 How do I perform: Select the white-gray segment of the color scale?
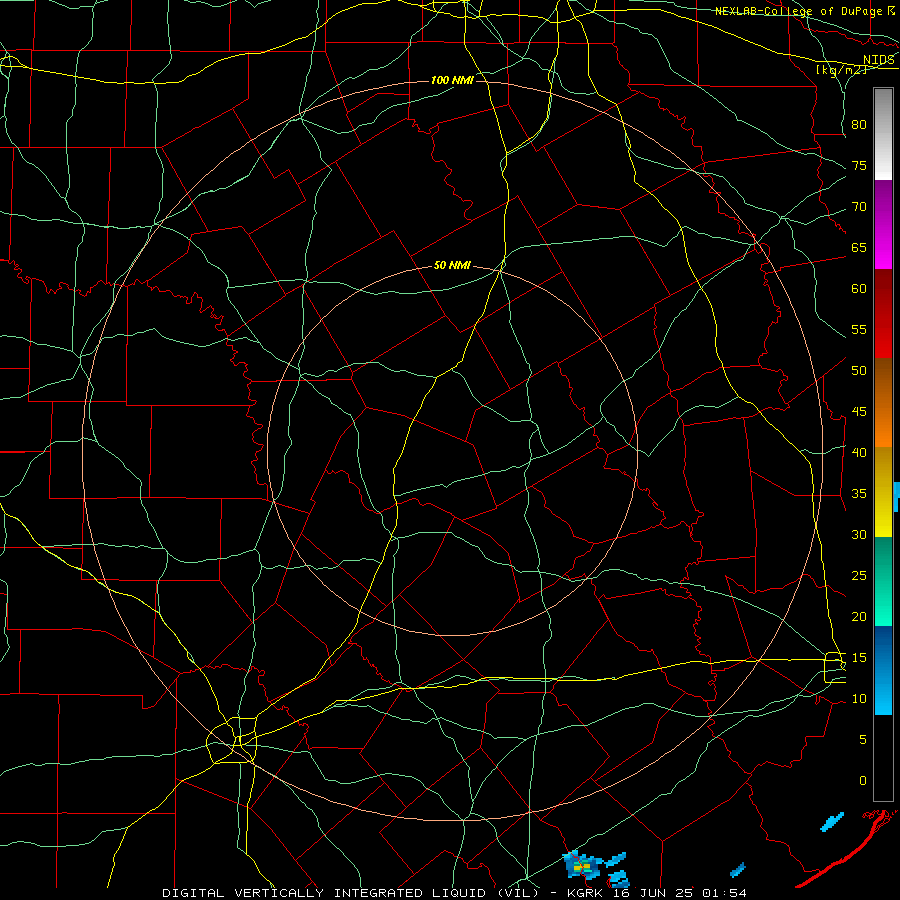[883, 134]
